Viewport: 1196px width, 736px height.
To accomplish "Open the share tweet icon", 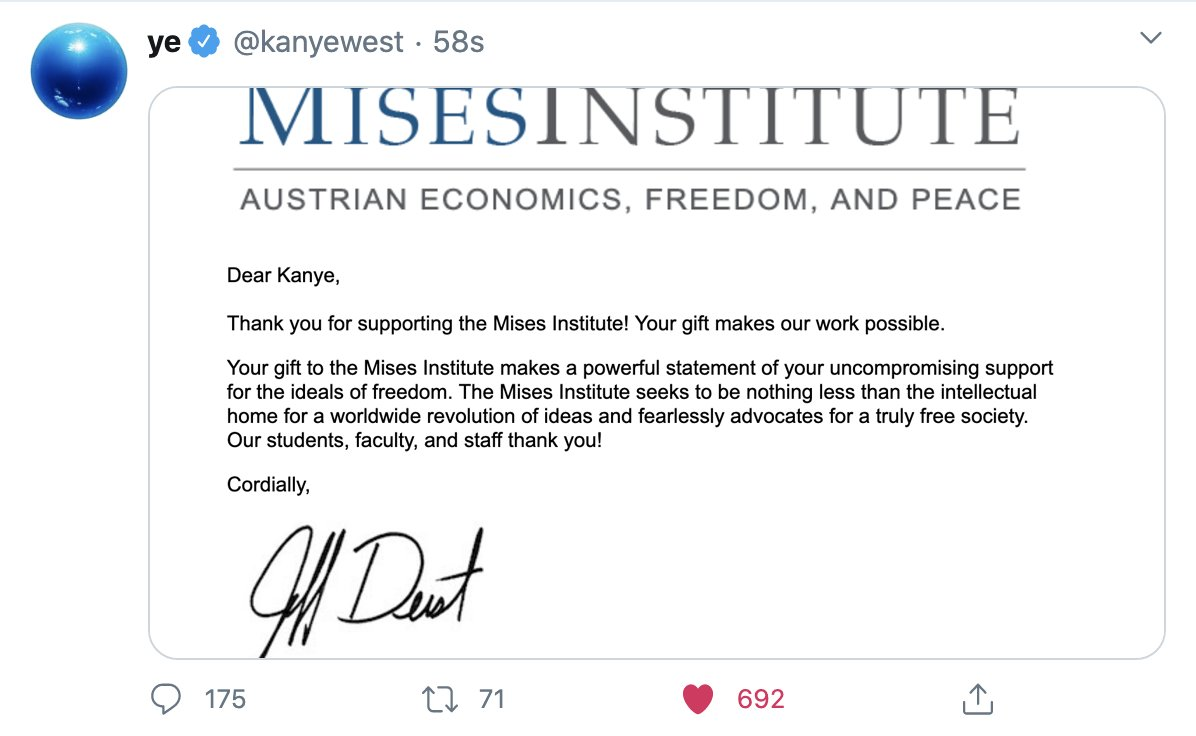I will pos(976,699).
